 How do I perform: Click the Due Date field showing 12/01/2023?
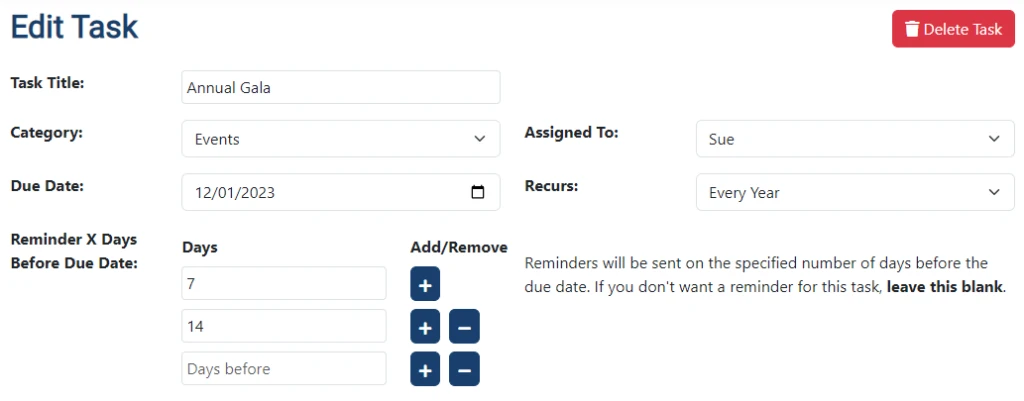point(320,193)
